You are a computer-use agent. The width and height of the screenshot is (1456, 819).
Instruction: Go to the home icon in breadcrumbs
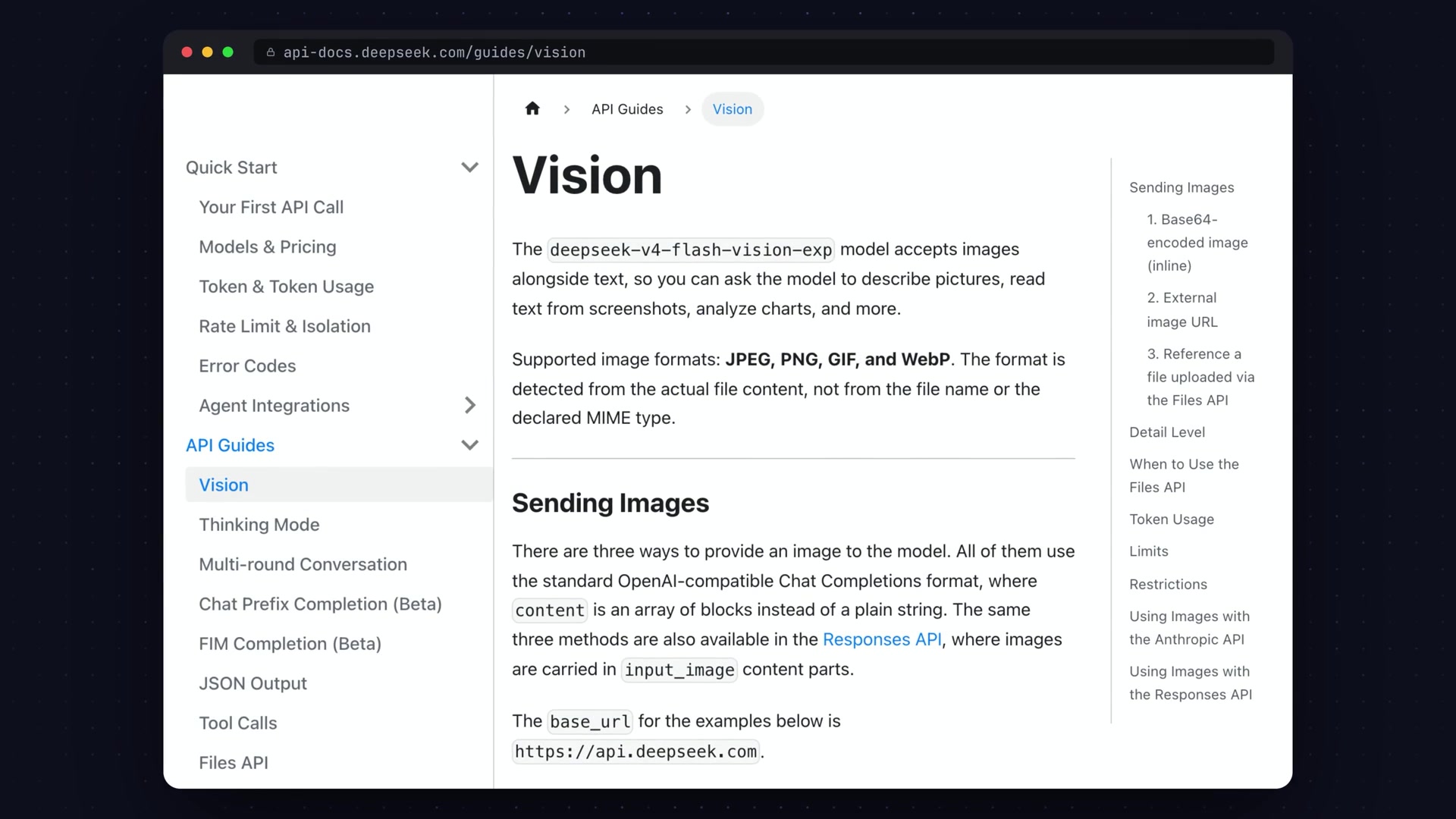(x=532, y=108)
